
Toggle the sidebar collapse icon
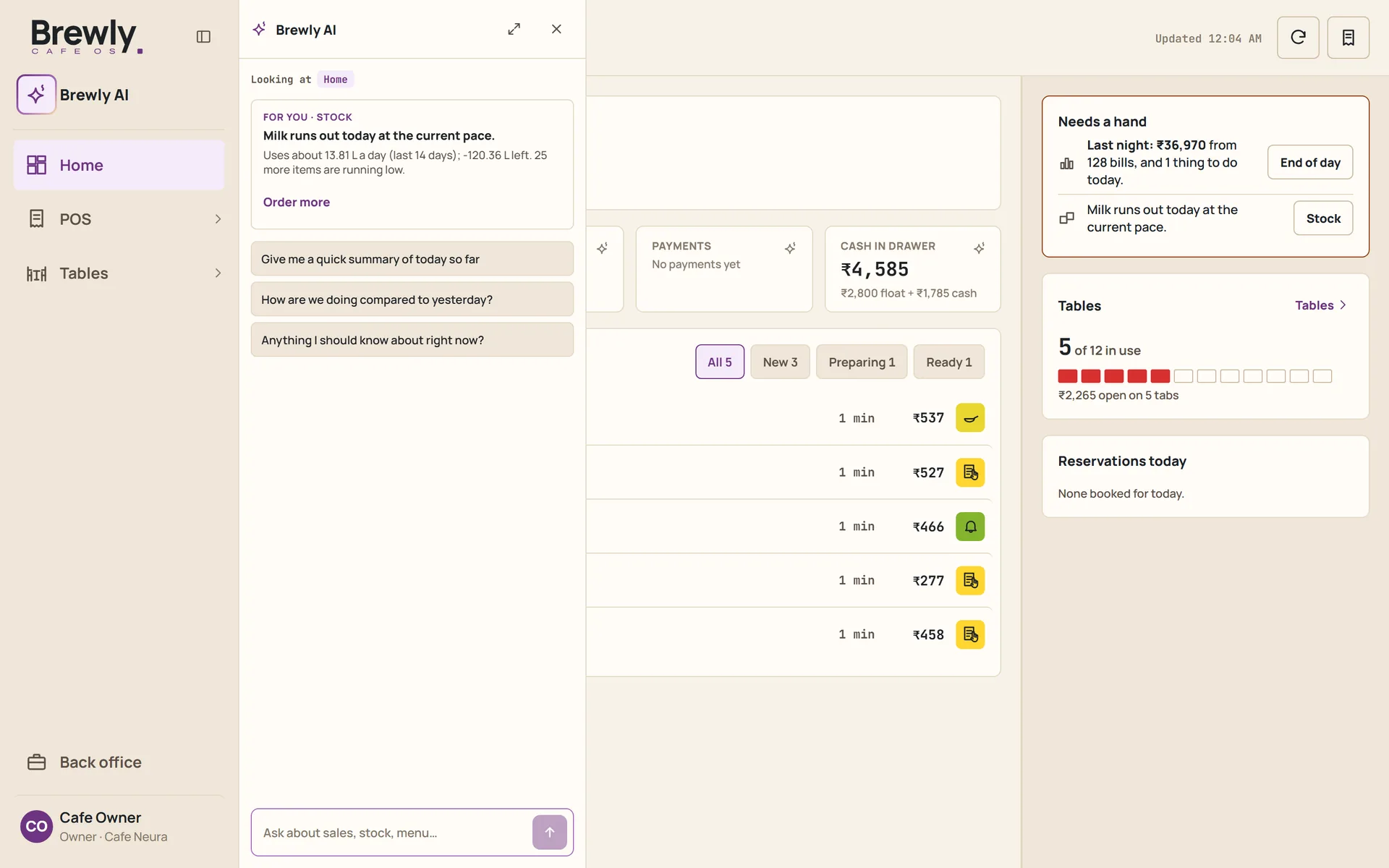(x=203, y=37)
